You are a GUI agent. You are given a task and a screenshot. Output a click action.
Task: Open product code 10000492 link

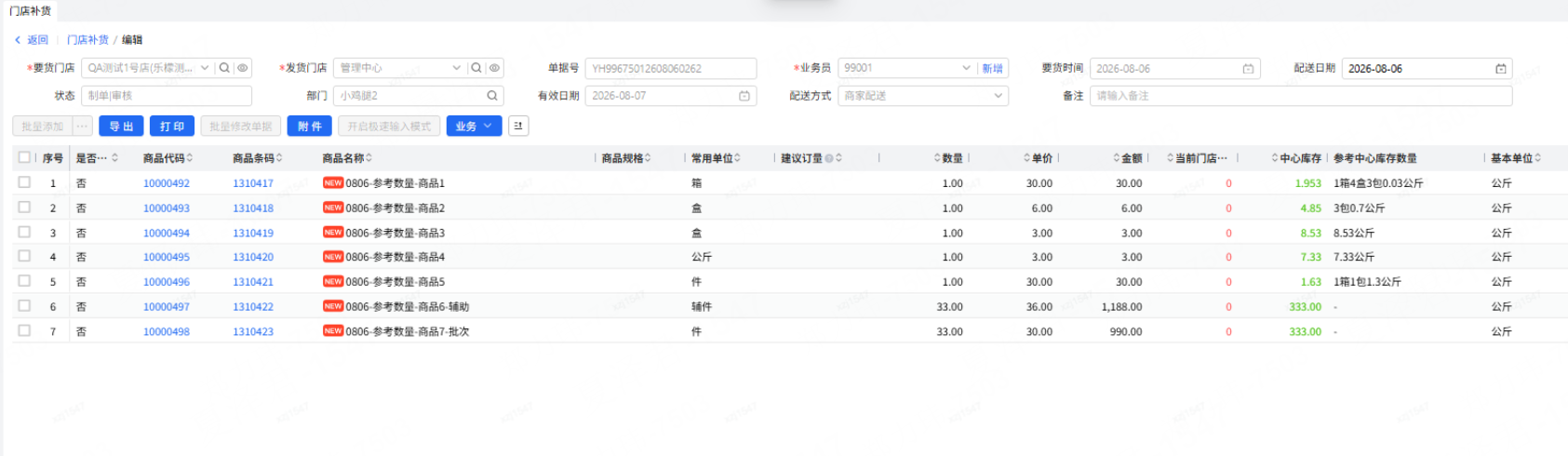(167, 183)
